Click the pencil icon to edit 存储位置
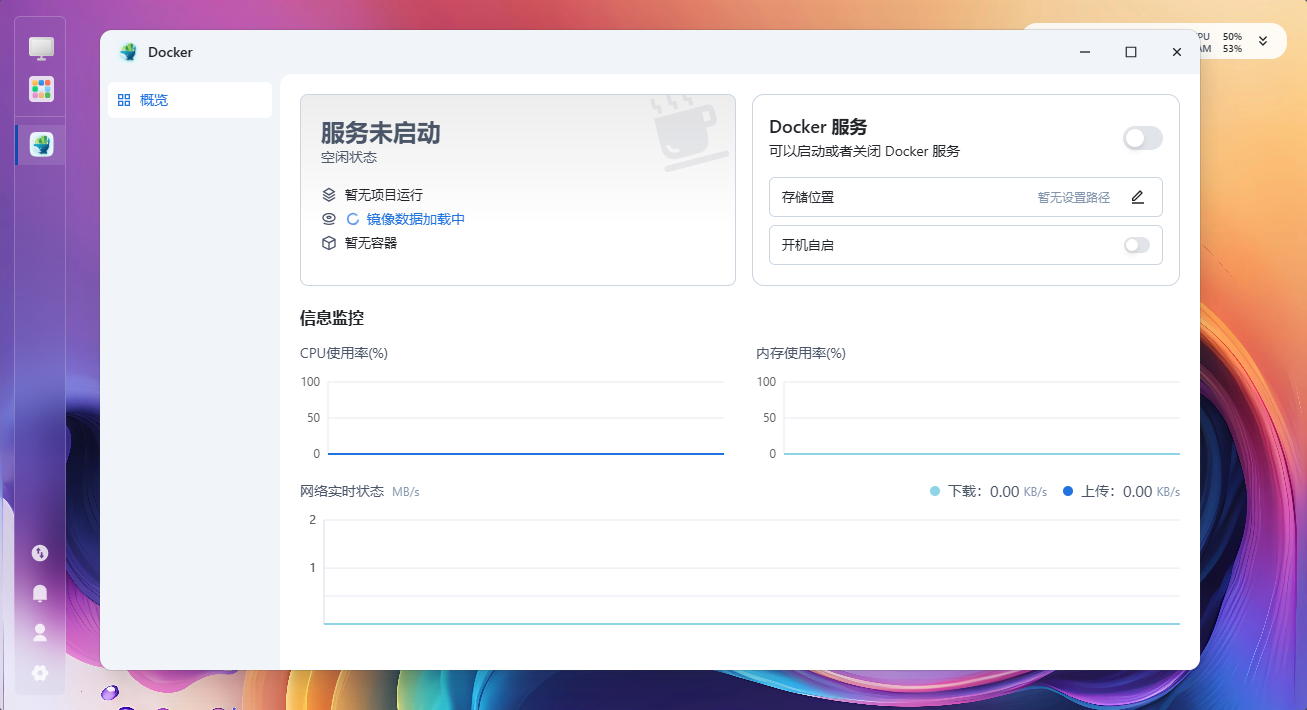 (1137, 197)
